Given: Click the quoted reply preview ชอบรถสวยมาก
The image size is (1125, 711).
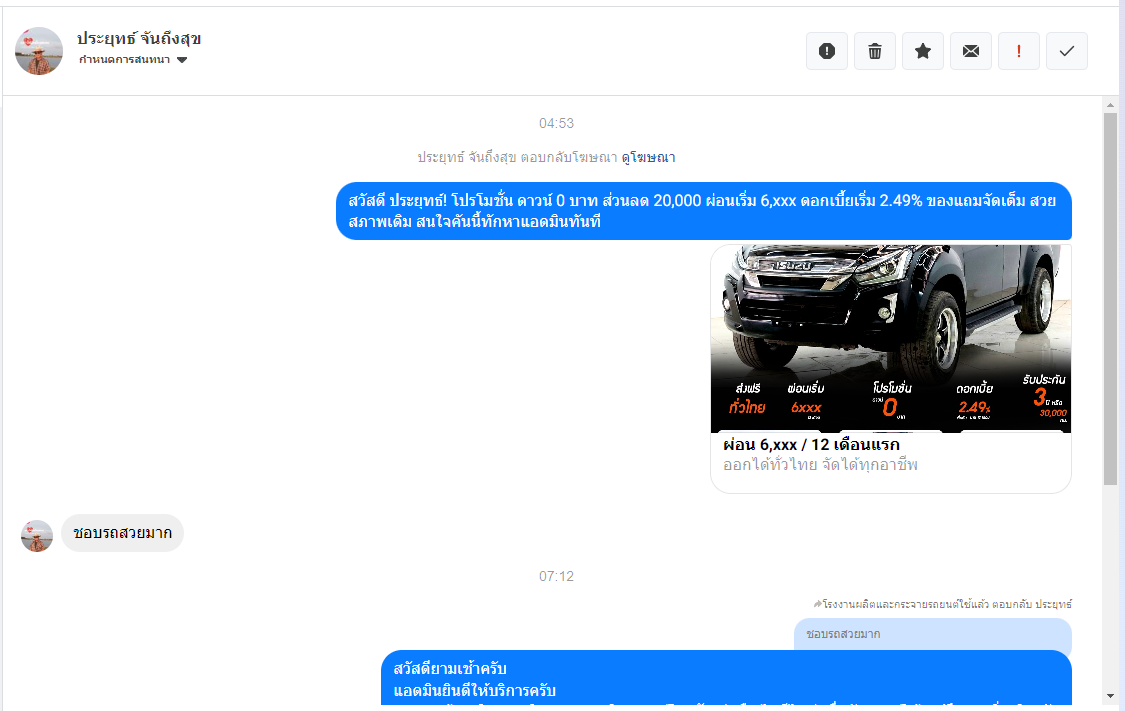Looking at the screenshot, I should (x=933, y=634).
